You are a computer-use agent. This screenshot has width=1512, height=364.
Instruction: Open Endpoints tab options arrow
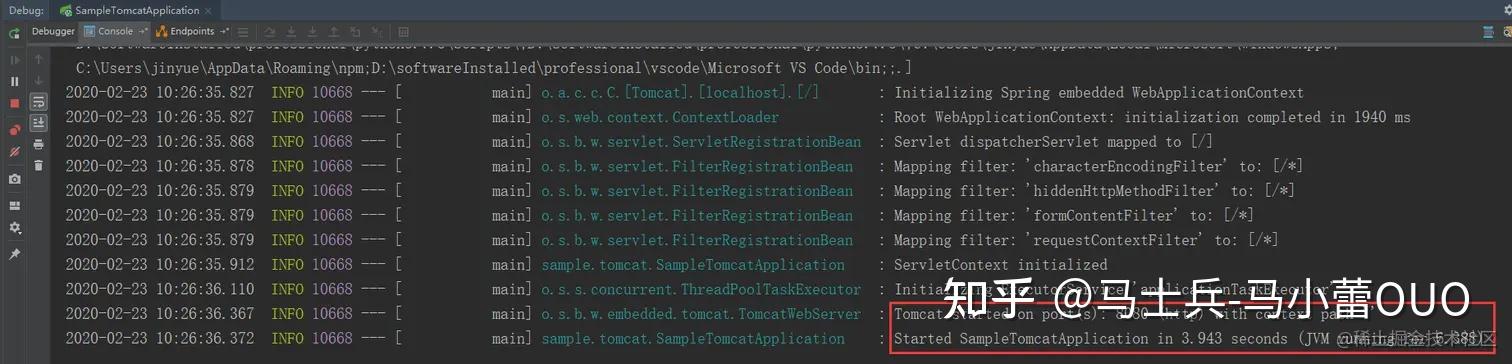[x=223, y=32]
